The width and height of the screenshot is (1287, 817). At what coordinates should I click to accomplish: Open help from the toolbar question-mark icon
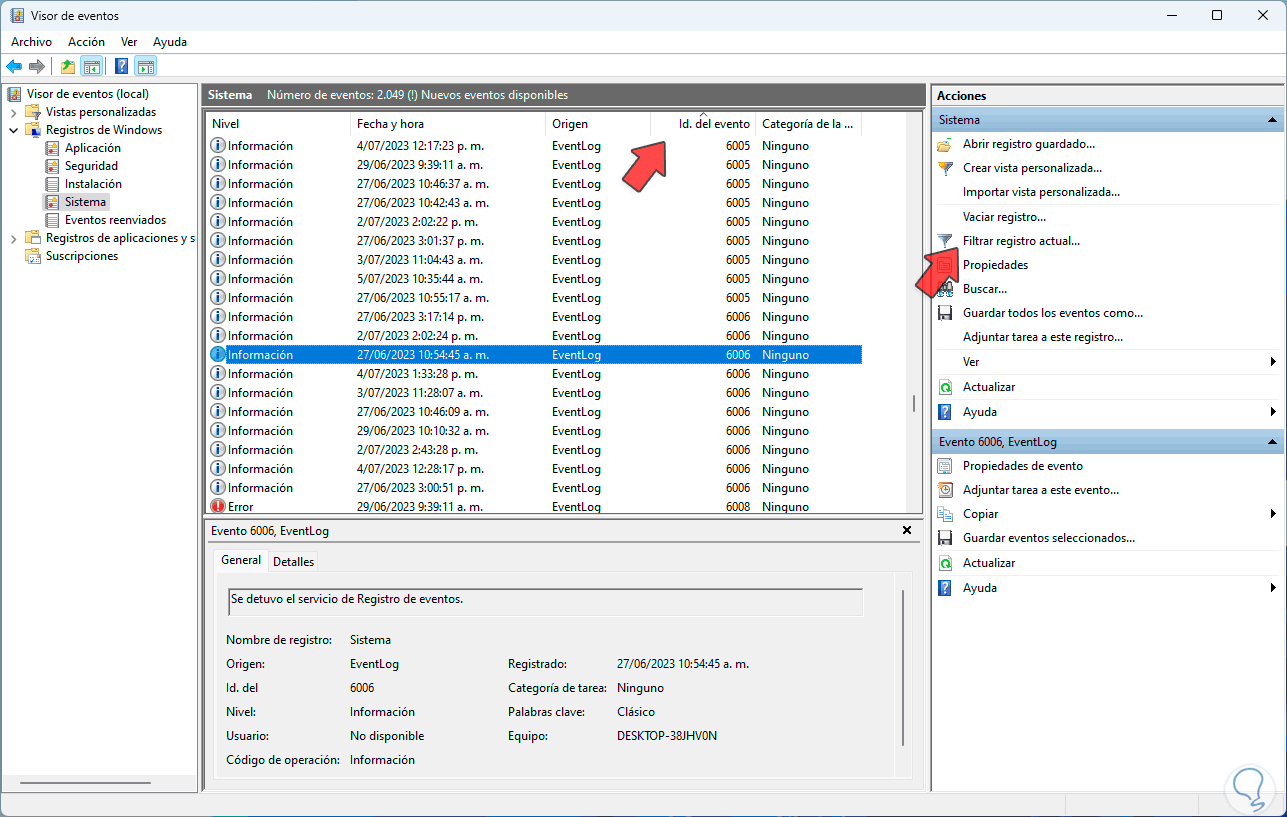pyautogui.click(x=121, y=67)
